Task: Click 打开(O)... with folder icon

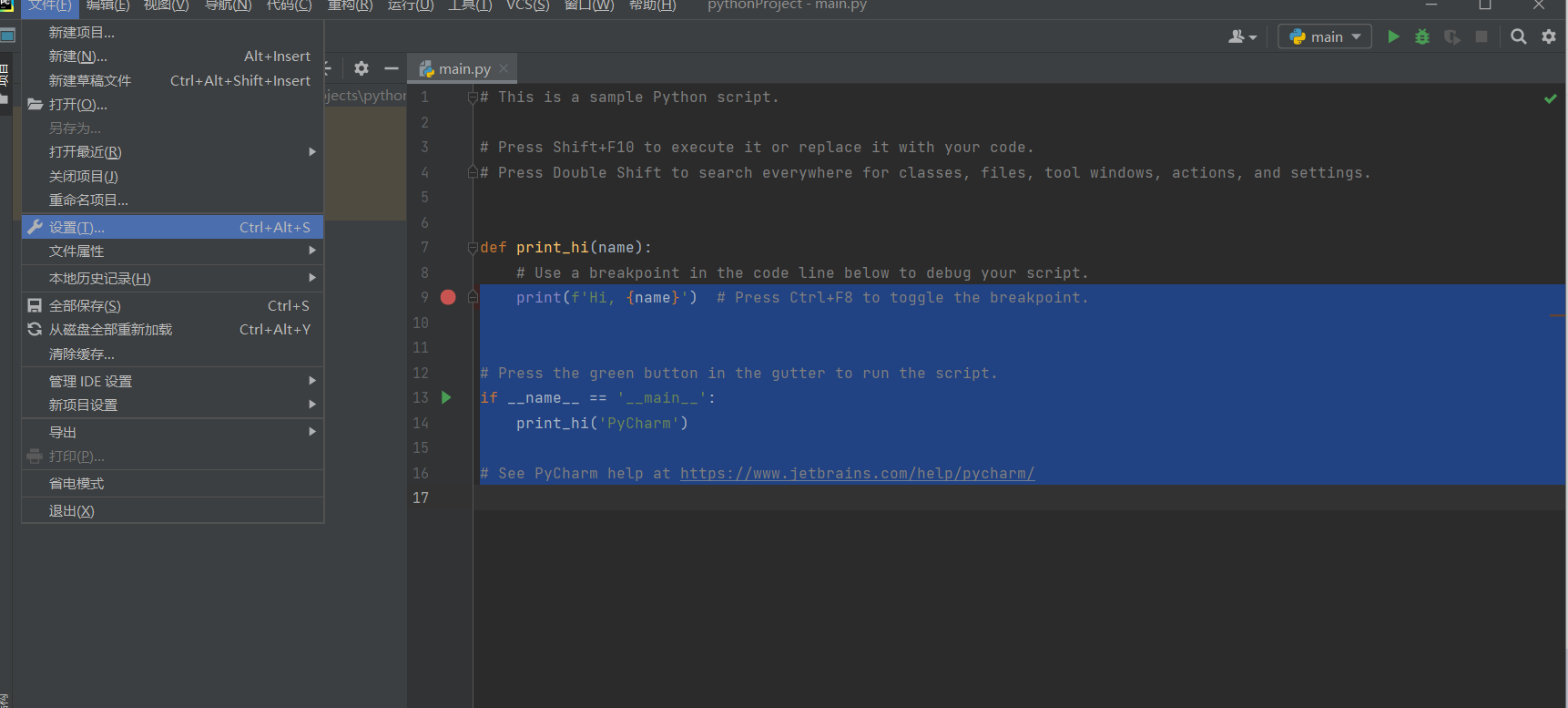Action: 173,104
